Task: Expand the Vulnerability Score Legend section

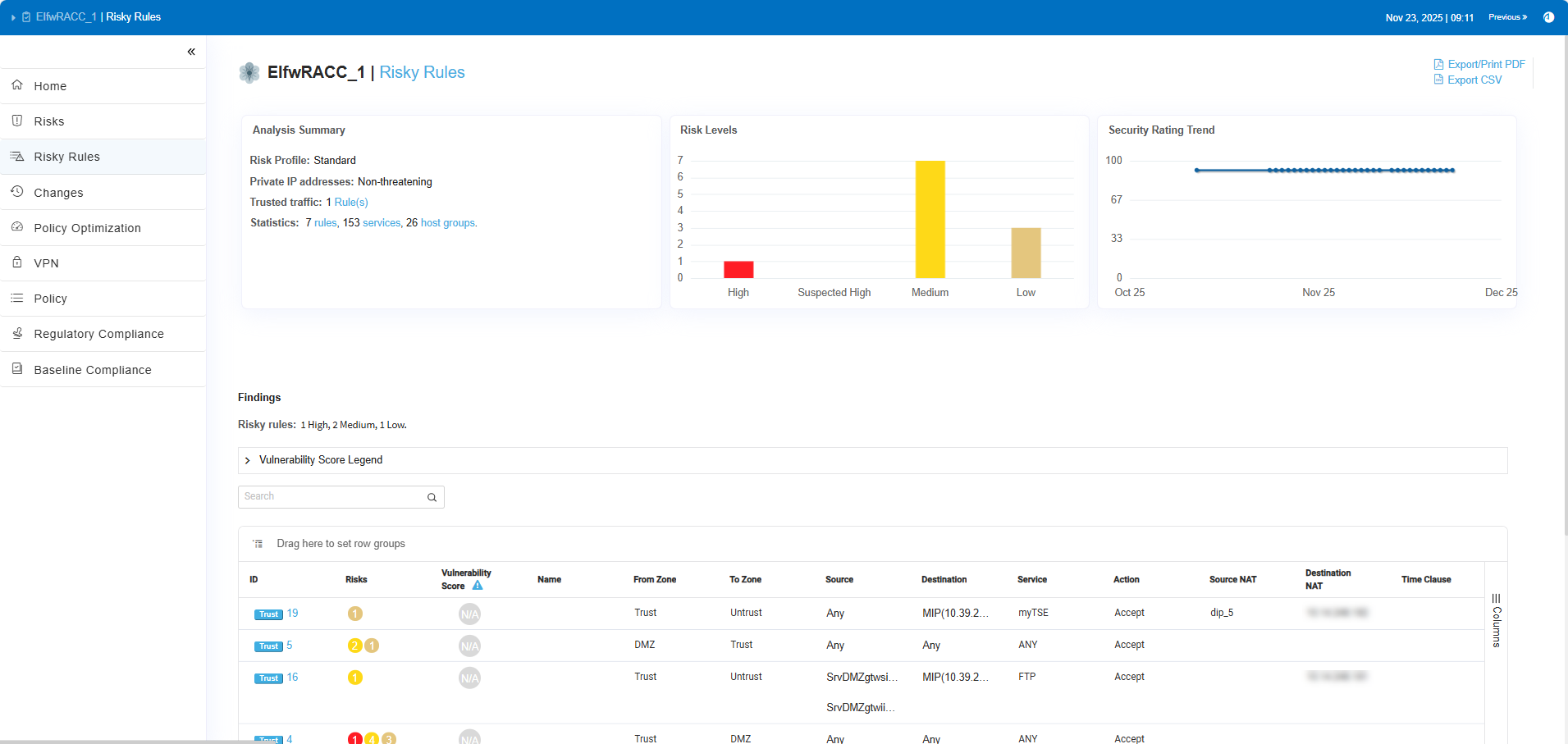Action: [x=248, y=460]
